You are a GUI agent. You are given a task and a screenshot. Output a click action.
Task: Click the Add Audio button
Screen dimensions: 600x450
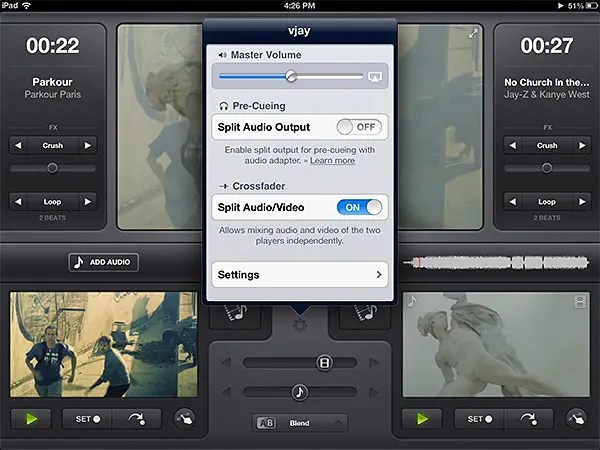[104, 262]
